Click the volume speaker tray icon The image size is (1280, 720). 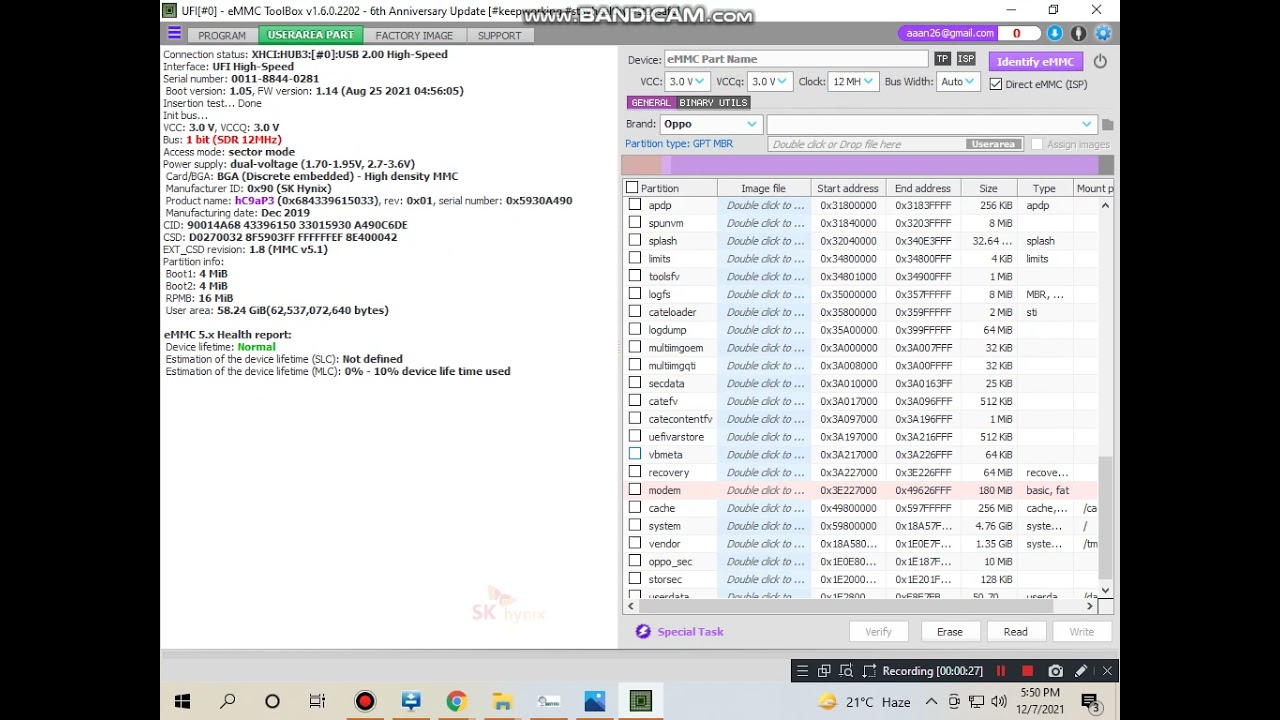pyautogui.click(x=998, y=702)
